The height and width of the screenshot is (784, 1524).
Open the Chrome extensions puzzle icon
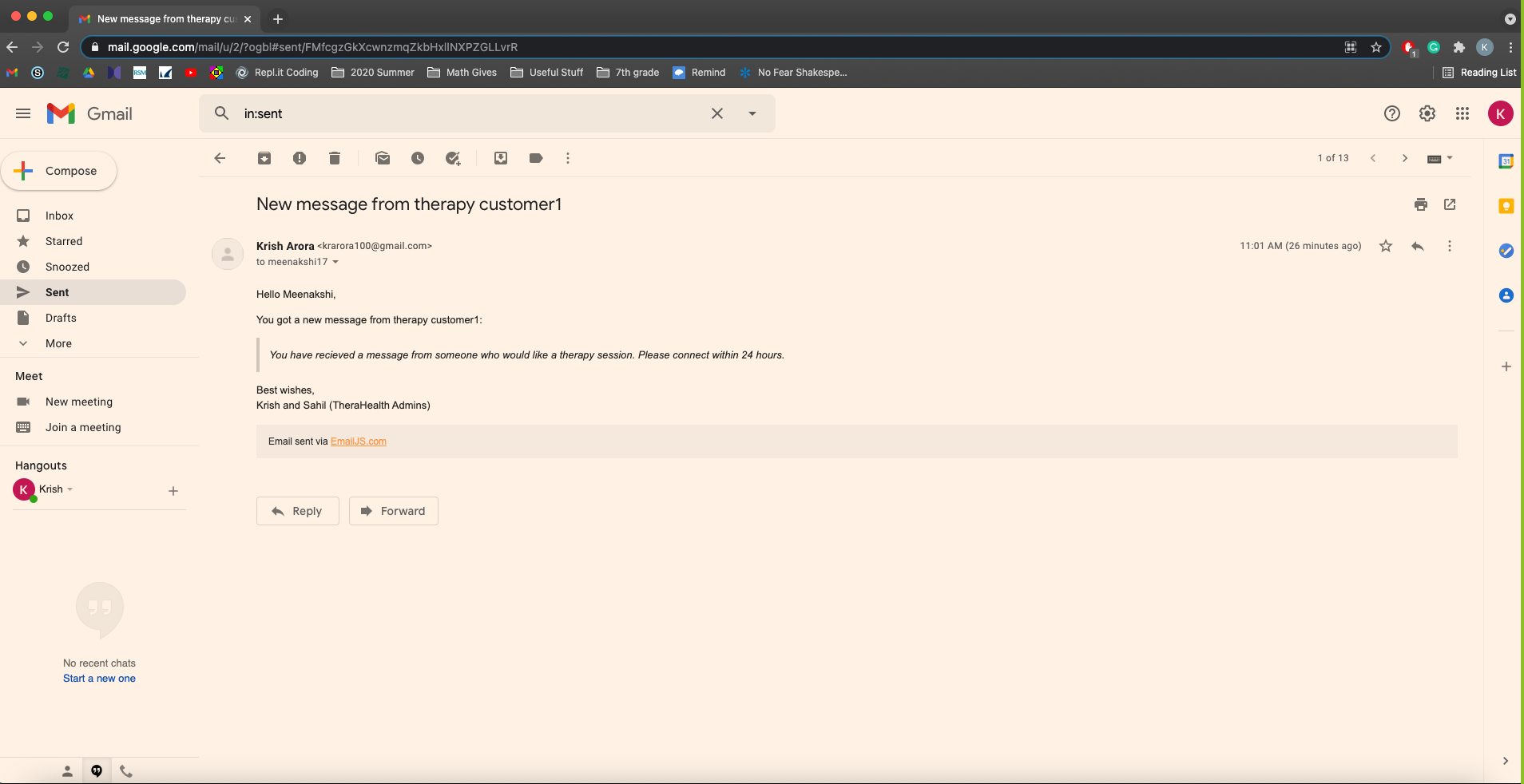[1459, 47]
